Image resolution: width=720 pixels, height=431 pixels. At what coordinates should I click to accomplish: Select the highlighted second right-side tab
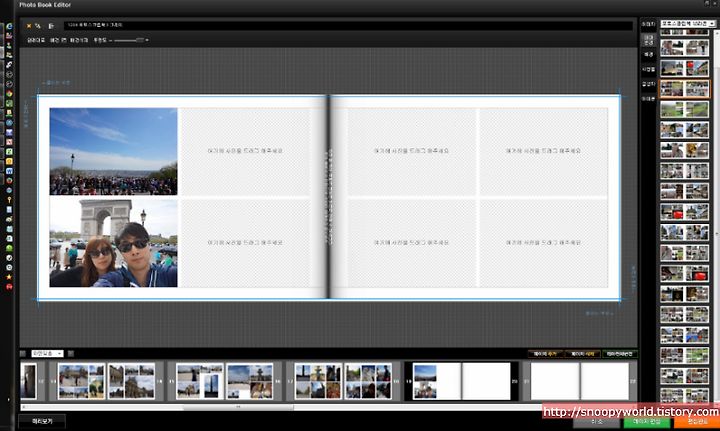[648, 40]
